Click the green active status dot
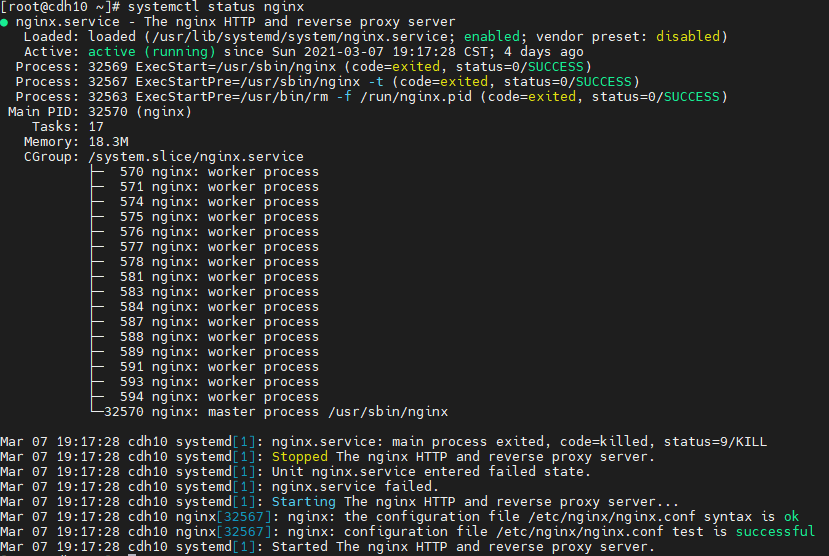This screenshot has width=829, height=556. coord(4,23)
